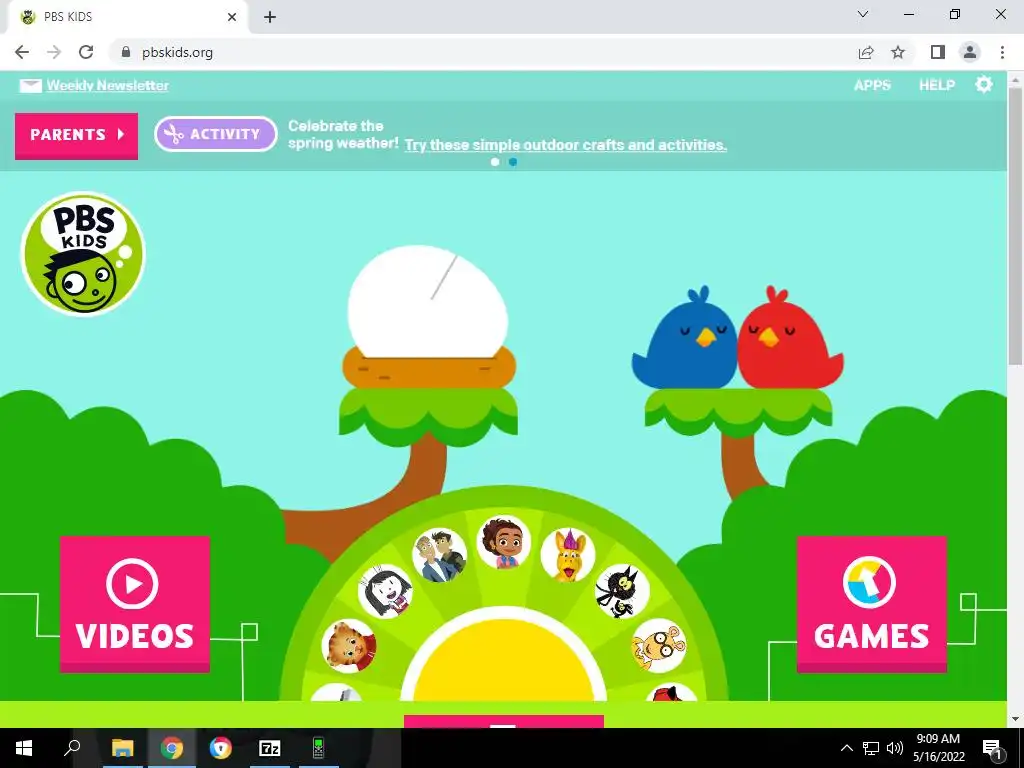Screen dimensions: 1024x768
Task: Click the address bar showing pbskids.org
Action: 483,52
